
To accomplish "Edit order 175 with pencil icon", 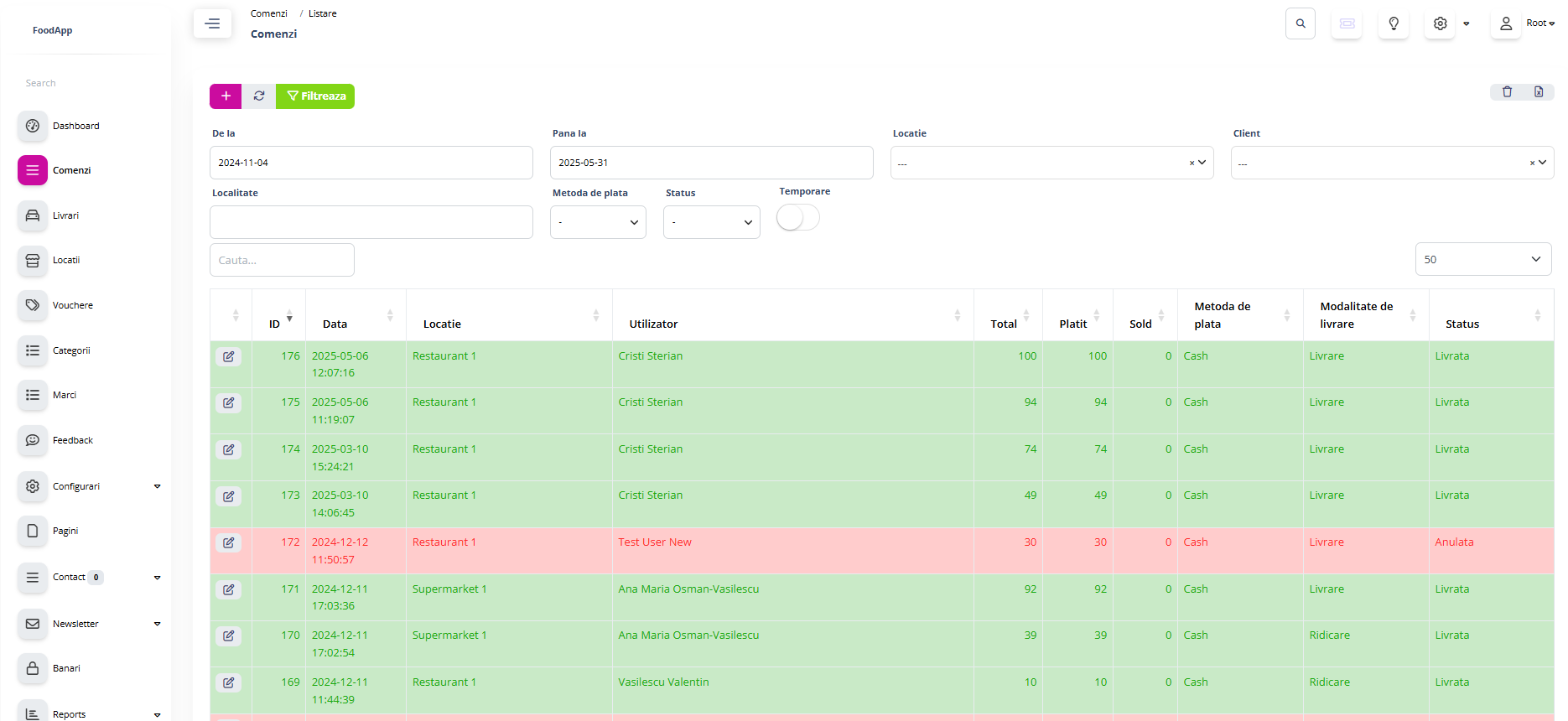I will click(x=228, y=403).
